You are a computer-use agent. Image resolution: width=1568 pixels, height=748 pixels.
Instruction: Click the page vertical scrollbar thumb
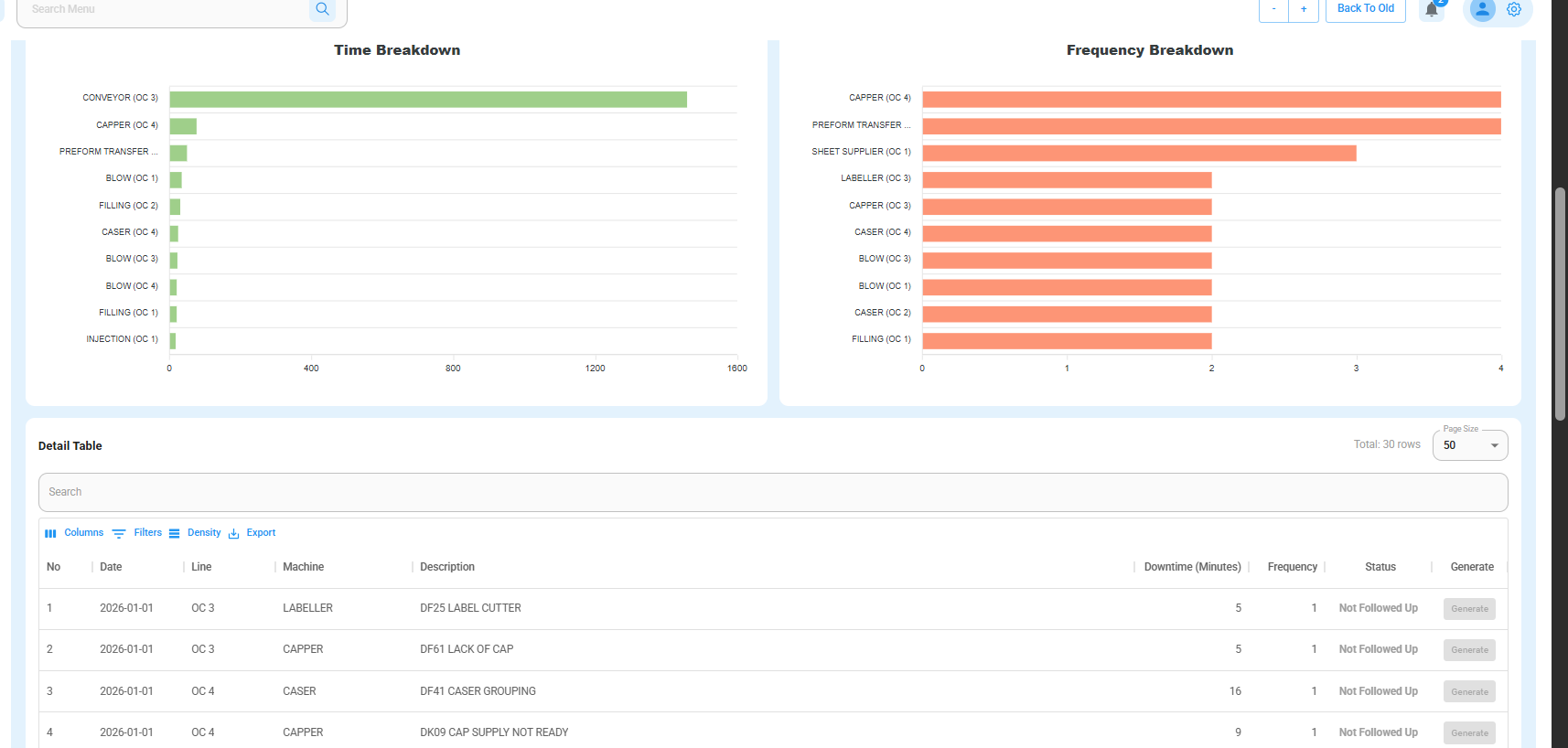click(x=1560, y=304)
